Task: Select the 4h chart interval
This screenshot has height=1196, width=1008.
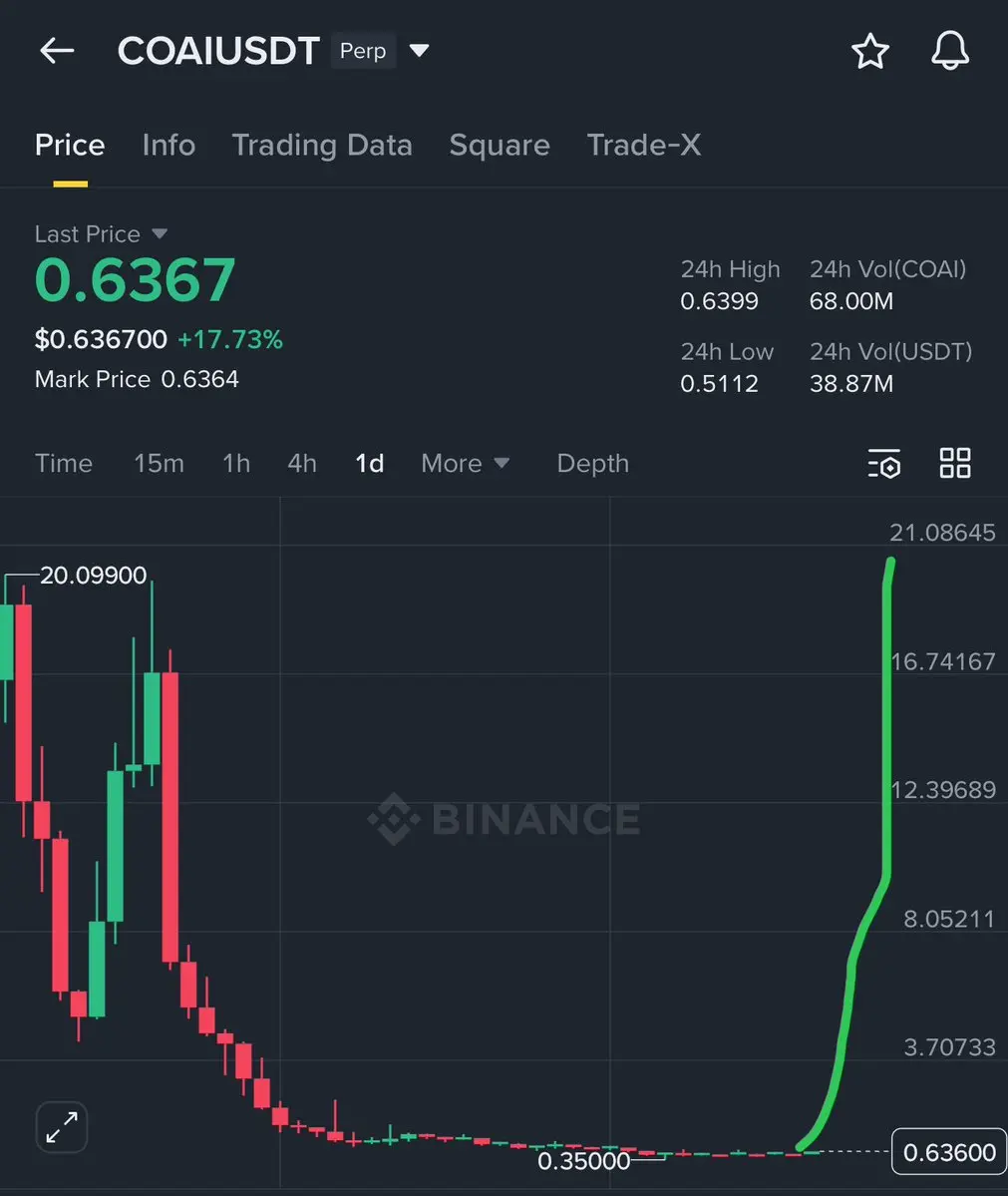Action: pyautogui.click(x=302, y=463)
